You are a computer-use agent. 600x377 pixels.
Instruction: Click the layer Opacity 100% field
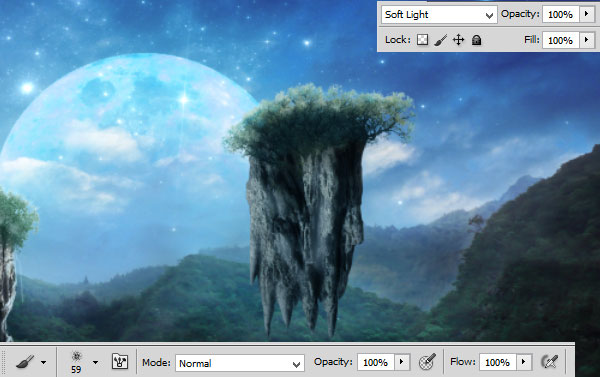561,15
